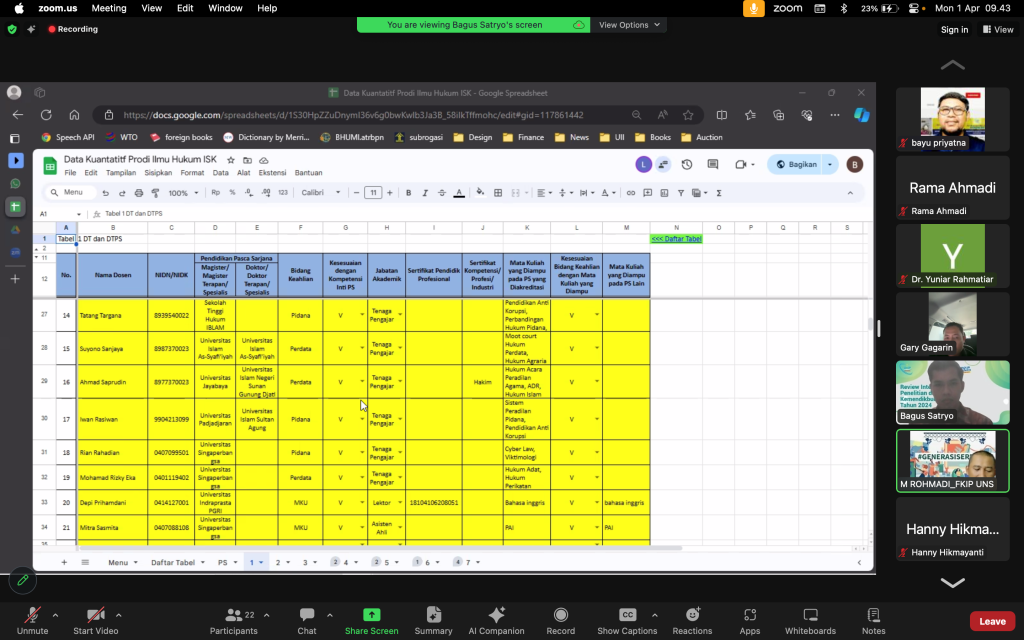Viewport: 1024px width, 640px height.
Task: Click the <<< Daftar Tabel link
Action: [x=676, y=239]
